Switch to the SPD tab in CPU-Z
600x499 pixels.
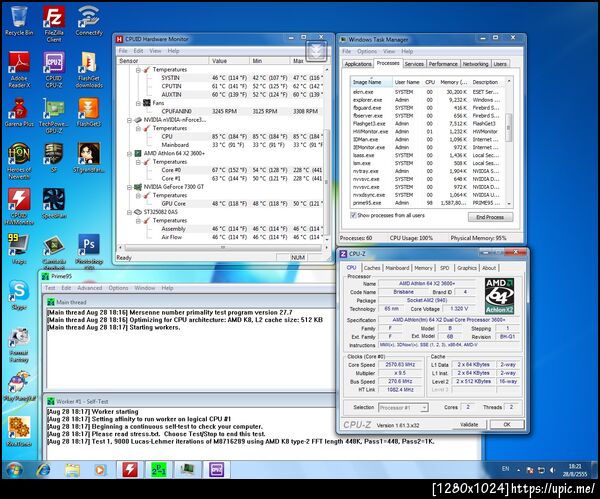(x=444, y=268)
